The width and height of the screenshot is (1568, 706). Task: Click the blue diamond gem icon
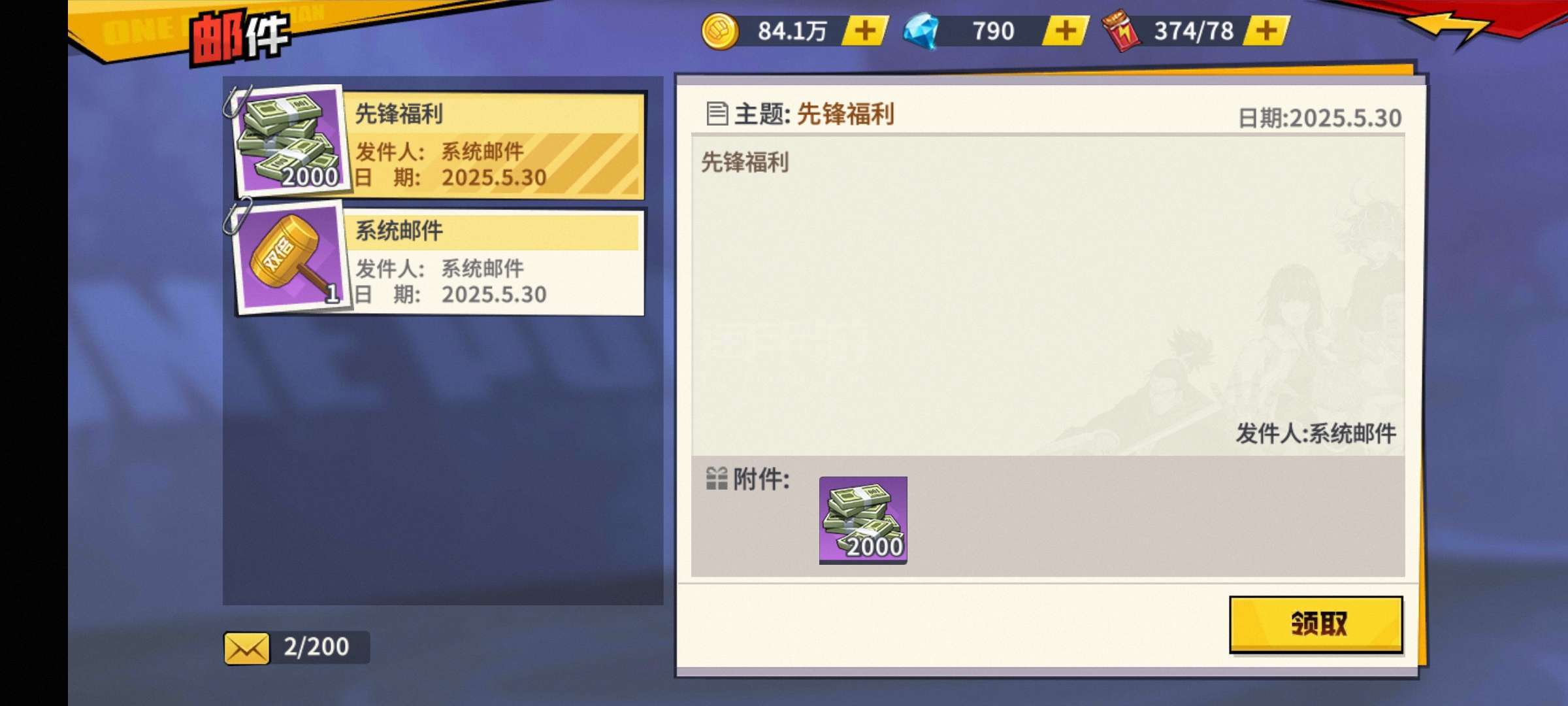click(921, 31)
